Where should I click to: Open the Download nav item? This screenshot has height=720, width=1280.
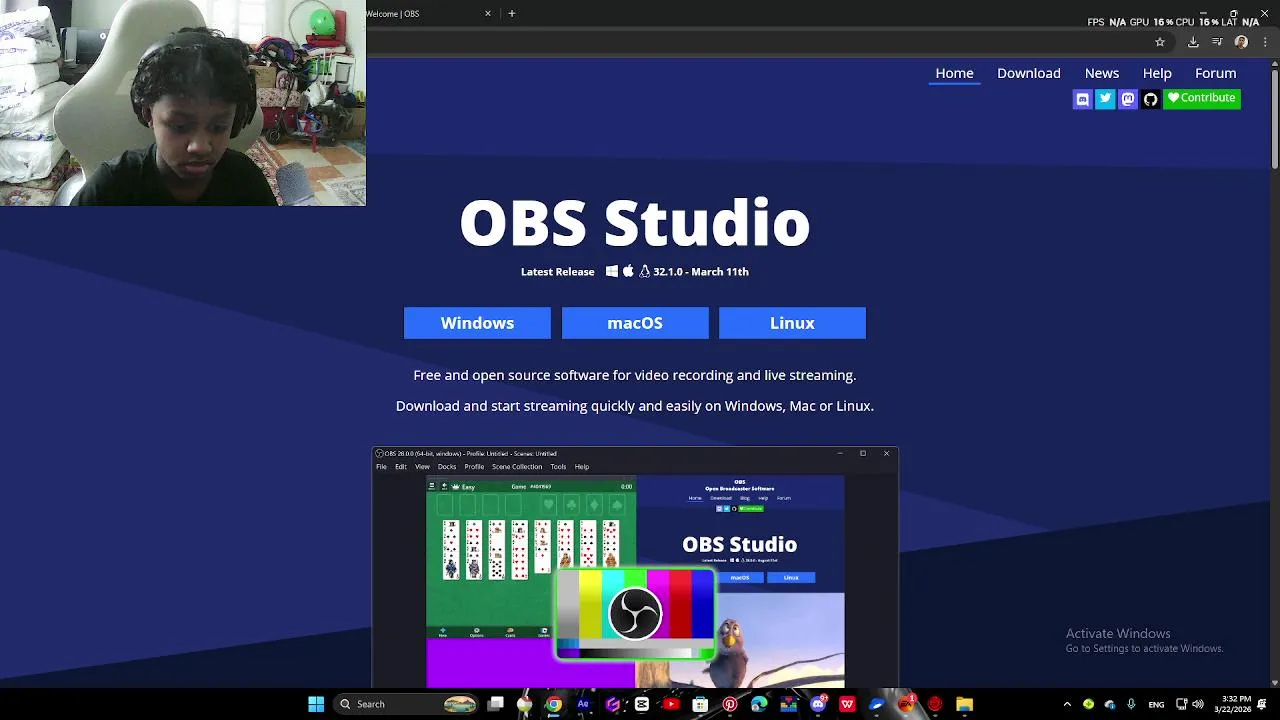(x=1029, y=73)
